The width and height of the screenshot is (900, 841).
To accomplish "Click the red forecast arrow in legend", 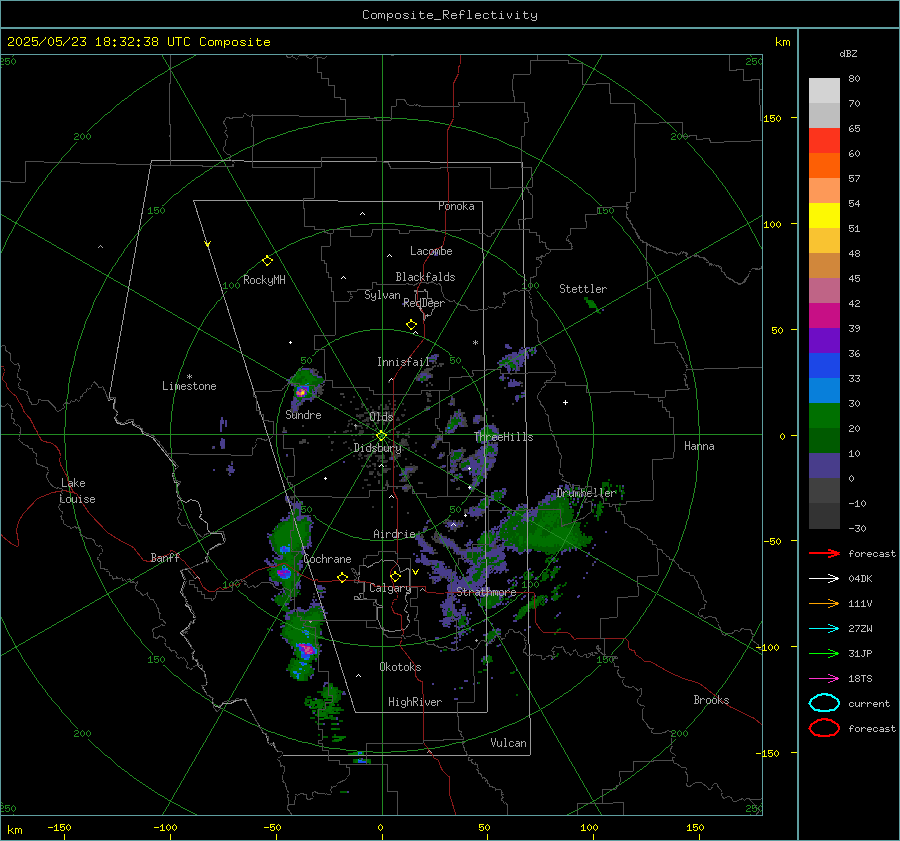I will (824, 553).
